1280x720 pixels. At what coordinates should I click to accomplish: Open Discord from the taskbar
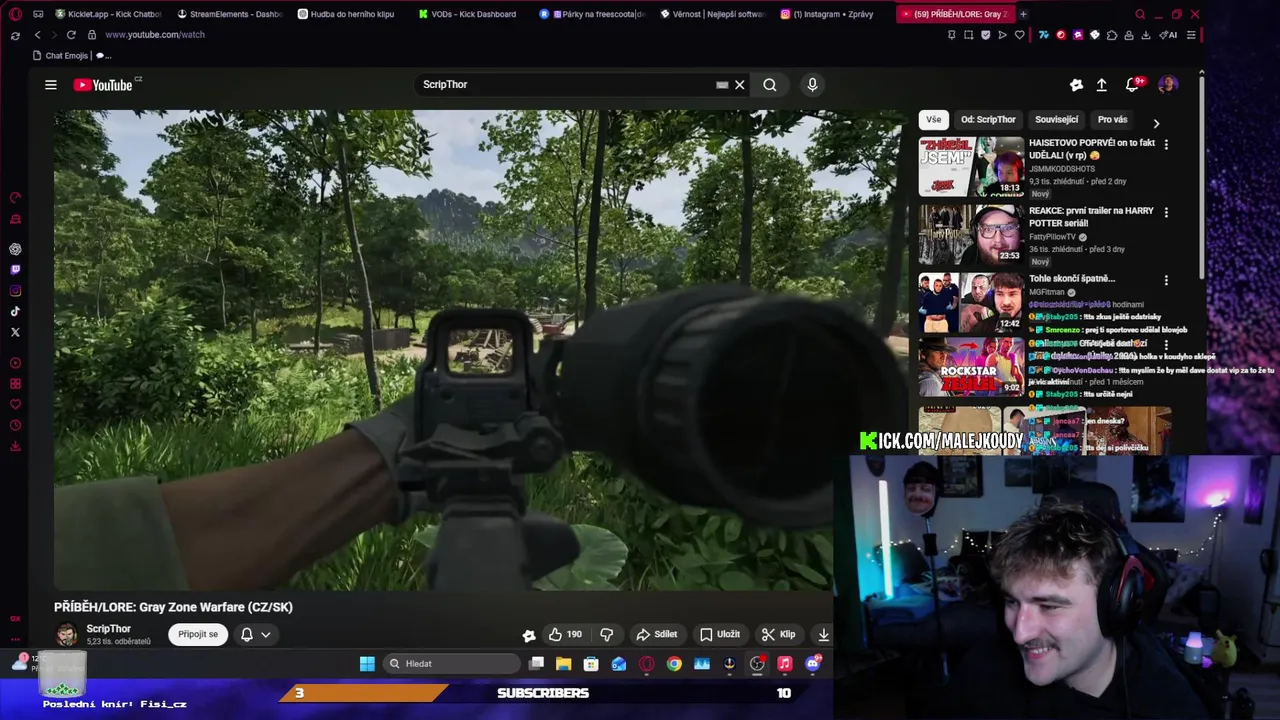(813, 664)
